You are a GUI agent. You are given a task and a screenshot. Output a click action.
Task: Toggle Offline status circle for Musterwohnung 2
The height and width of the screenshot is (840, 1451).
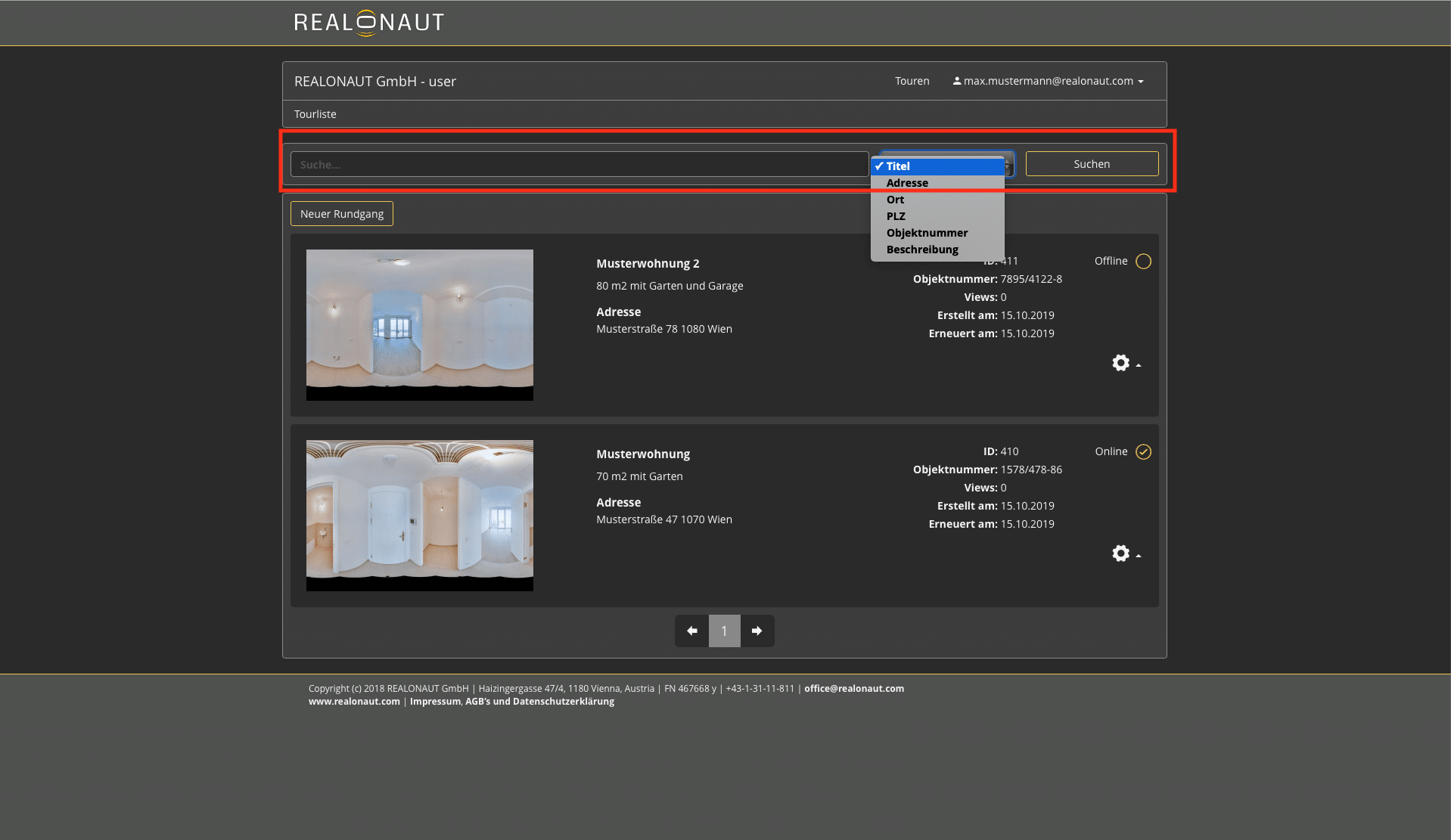tap(1143, 262)
